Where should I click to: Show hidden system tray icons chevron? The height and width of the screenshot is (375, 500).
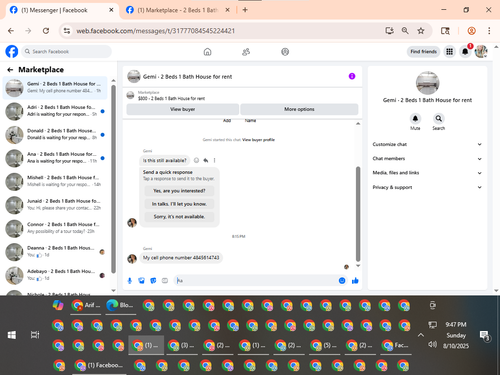[x=421, y=335]
